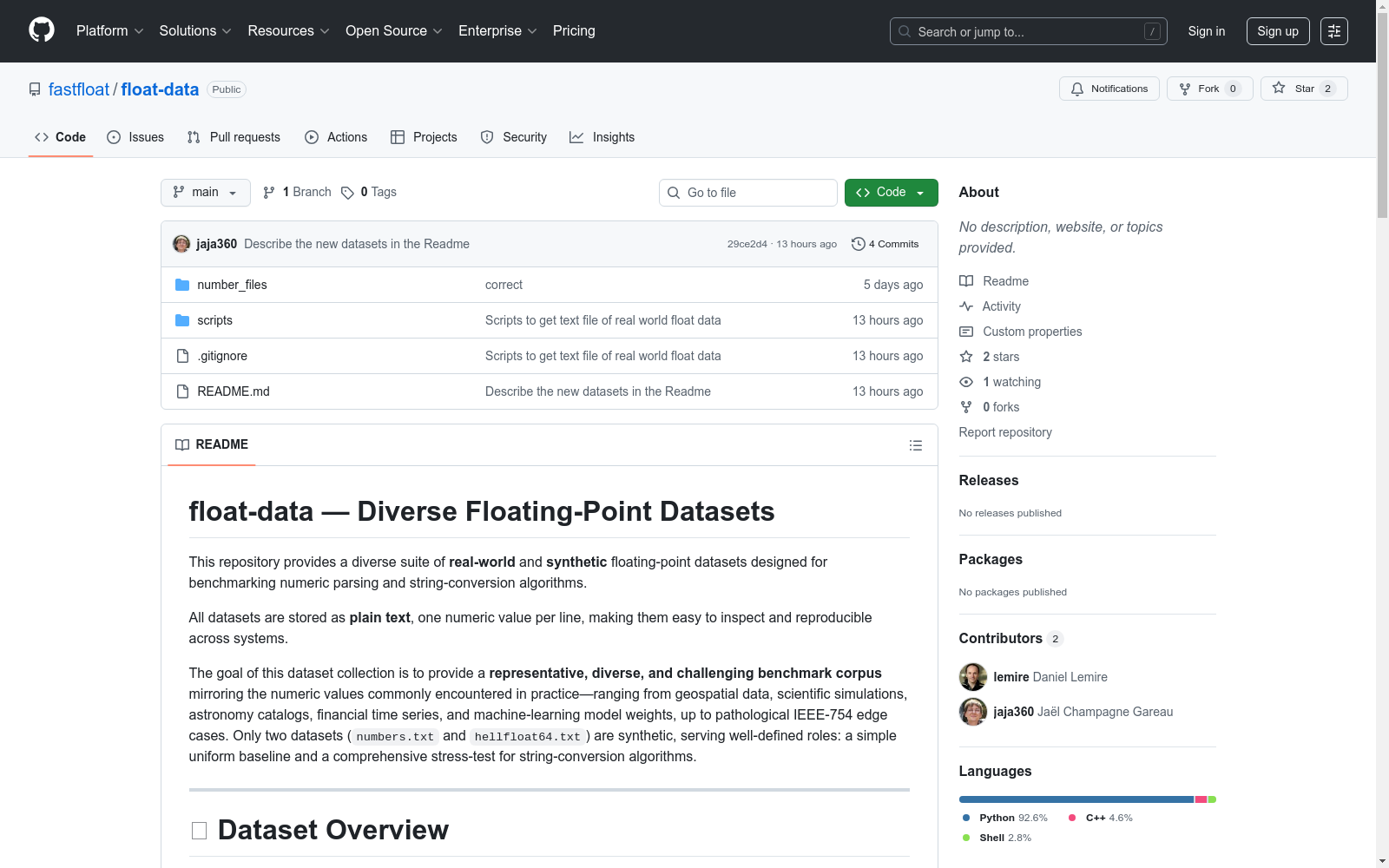Open the README.md file name link

[234, 391]
